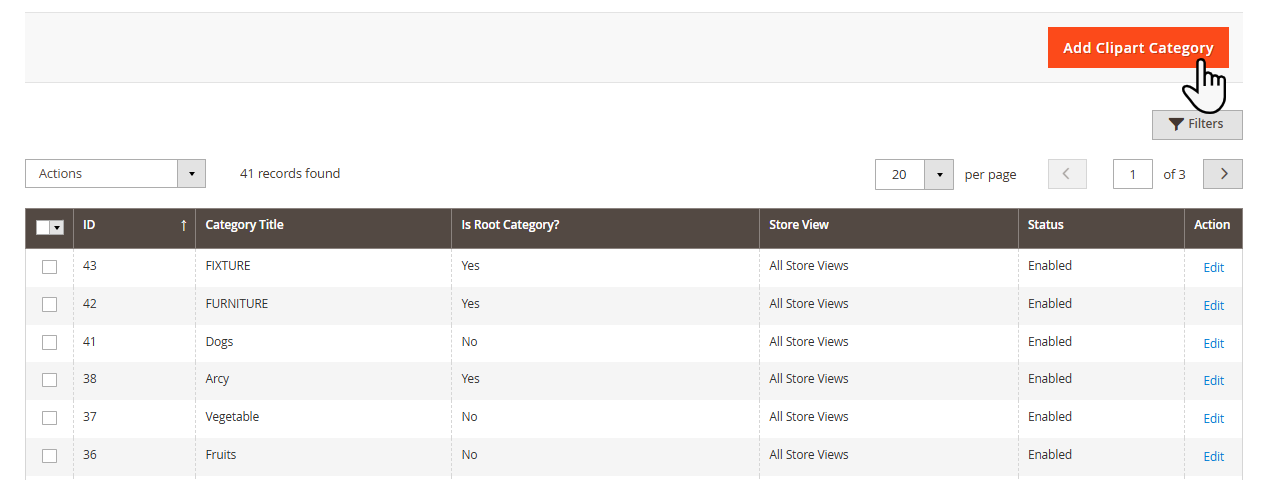
Task: Edit the Arcy category
Action: tap(1213, 380)
